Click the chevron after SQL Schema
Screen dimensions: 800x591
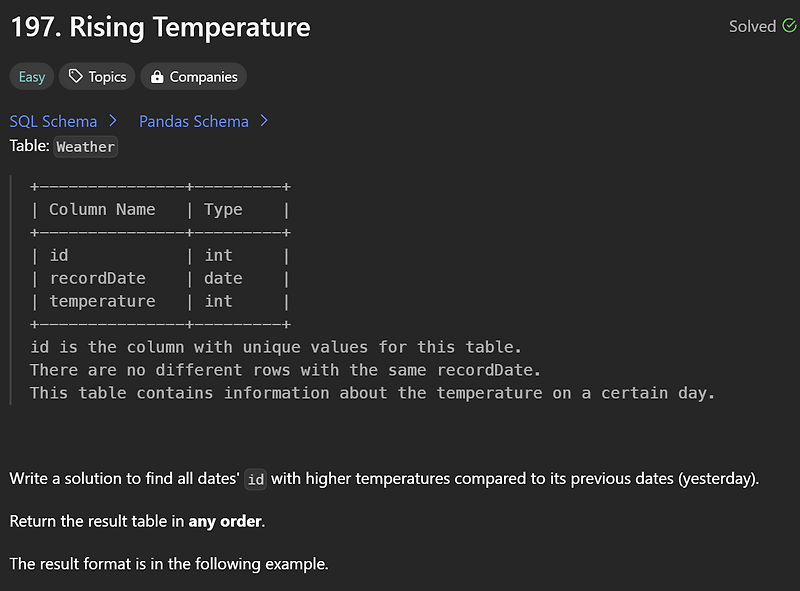[x=111, y=120]
